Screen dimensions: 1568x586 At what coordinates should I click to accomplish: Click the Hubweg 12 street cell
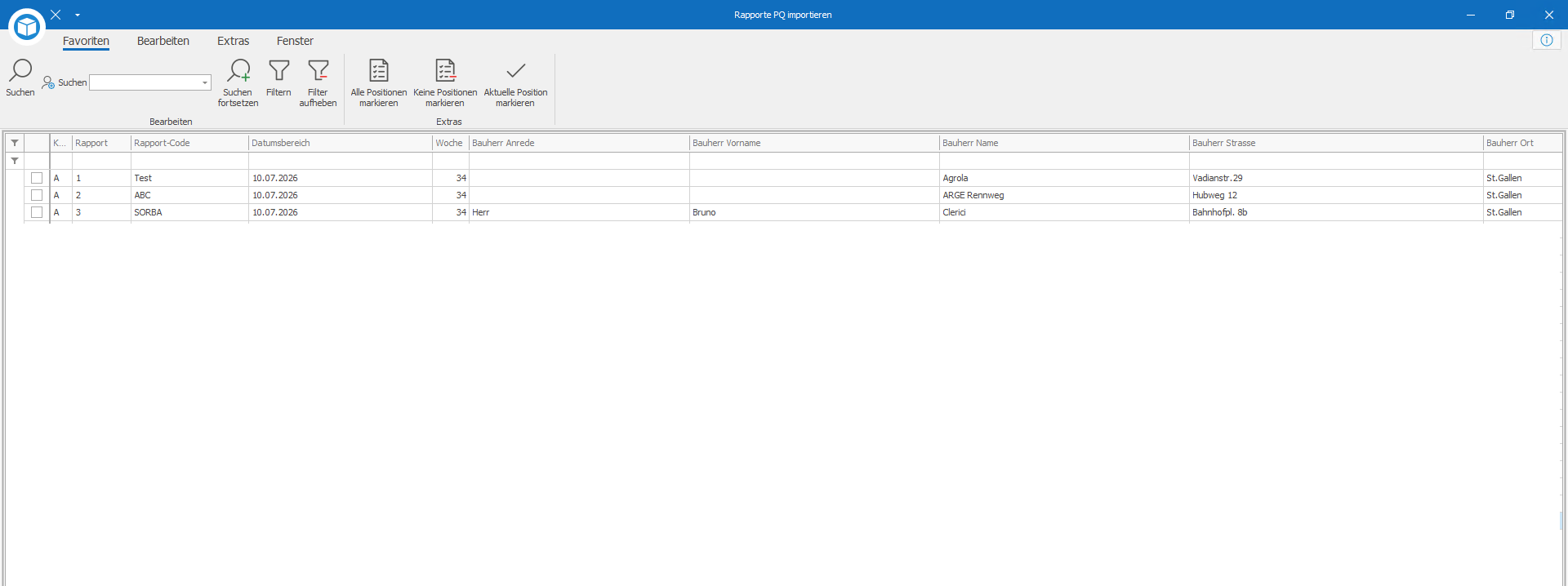1336,195
